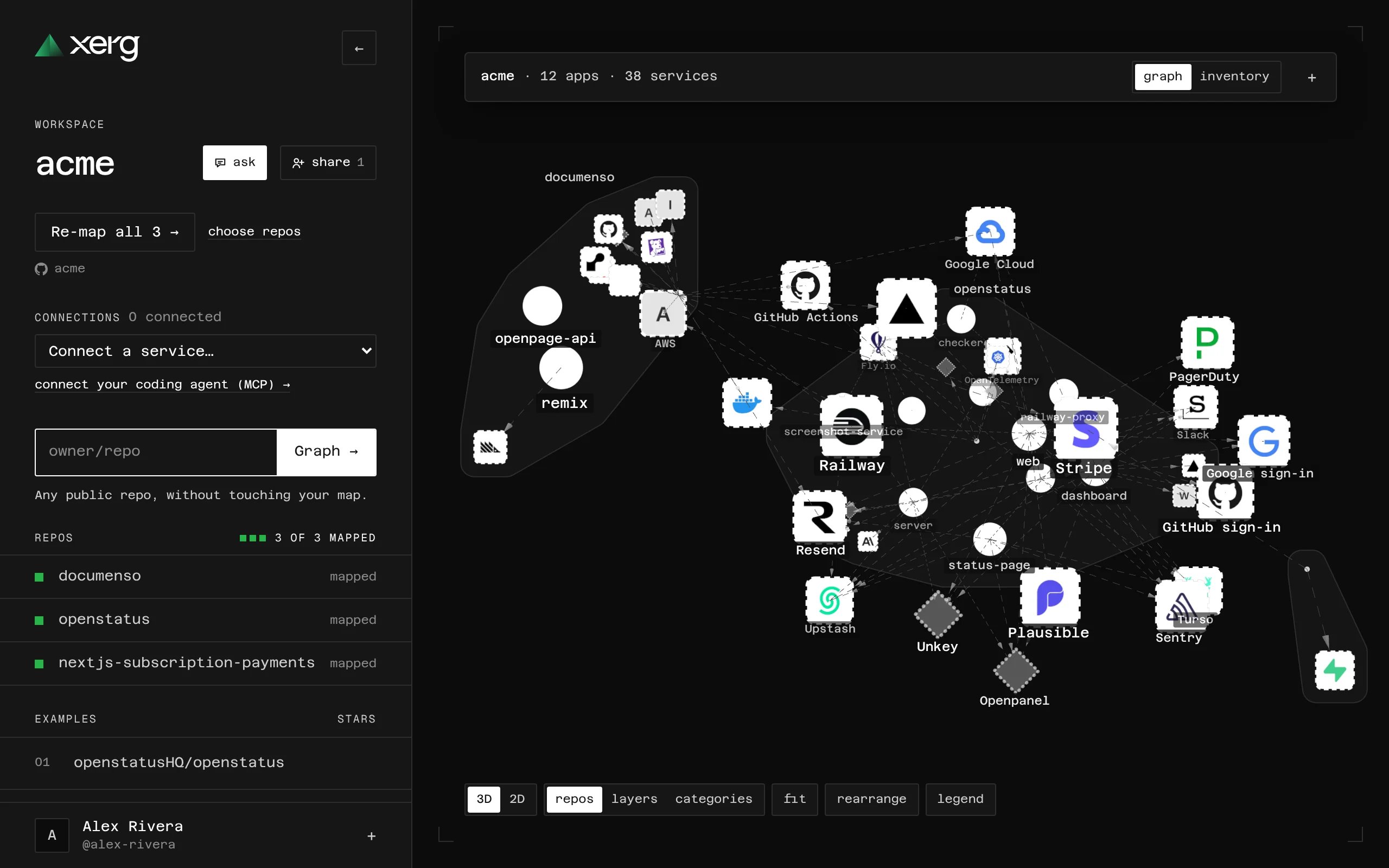This screenshot has height=868, width=1389.
Task: Select the remix app node
Action: pyautogui.click(x=561, y=368)
